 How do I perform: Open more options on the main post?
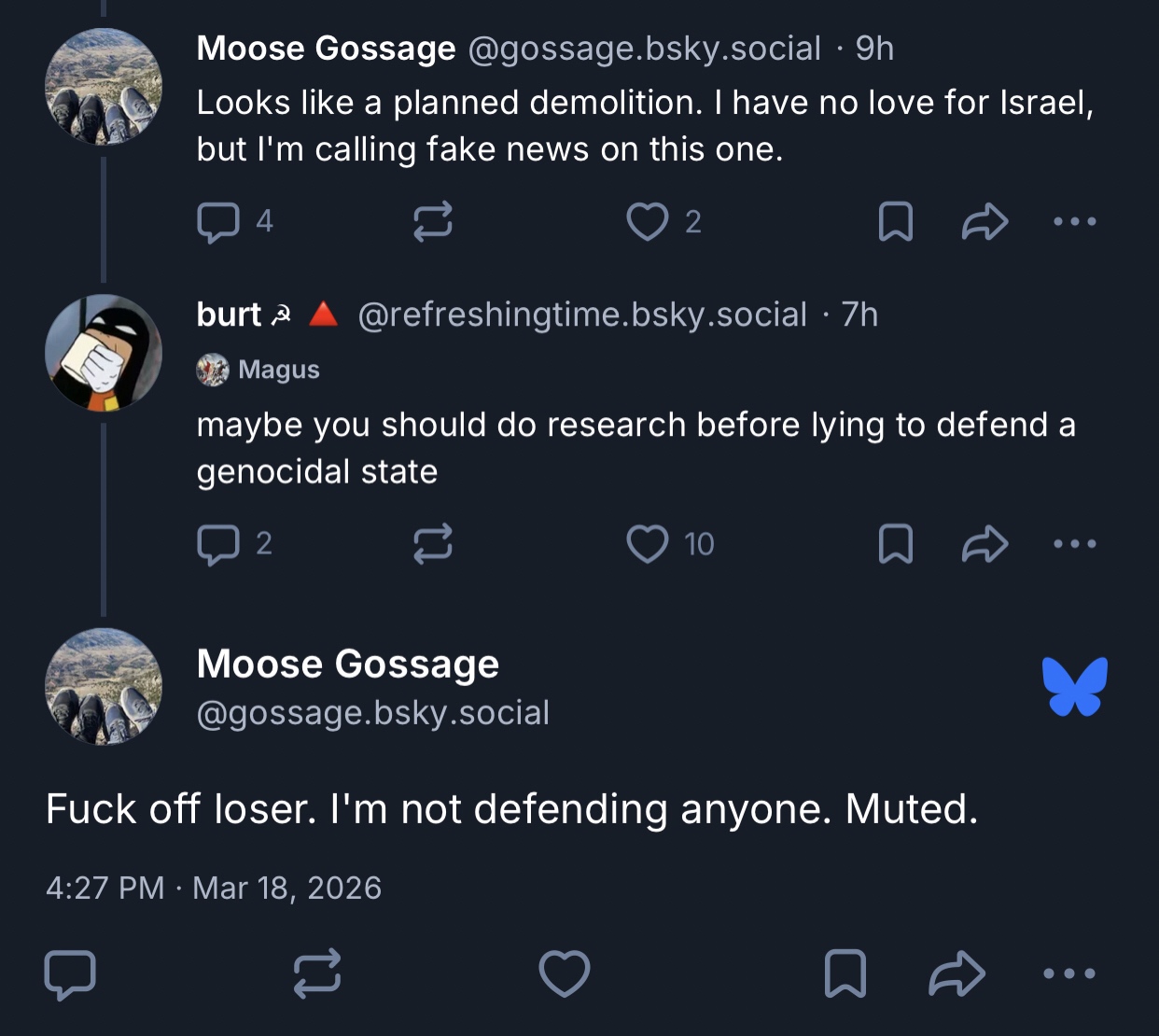[x=1068, y=973]
